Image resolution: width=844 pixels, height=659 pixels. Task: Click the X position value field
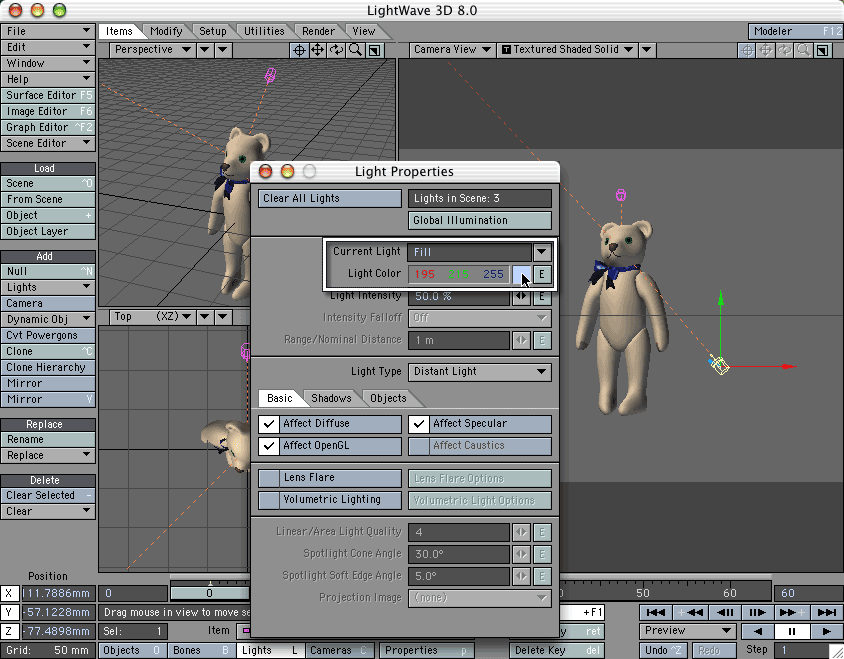point(58,593)
